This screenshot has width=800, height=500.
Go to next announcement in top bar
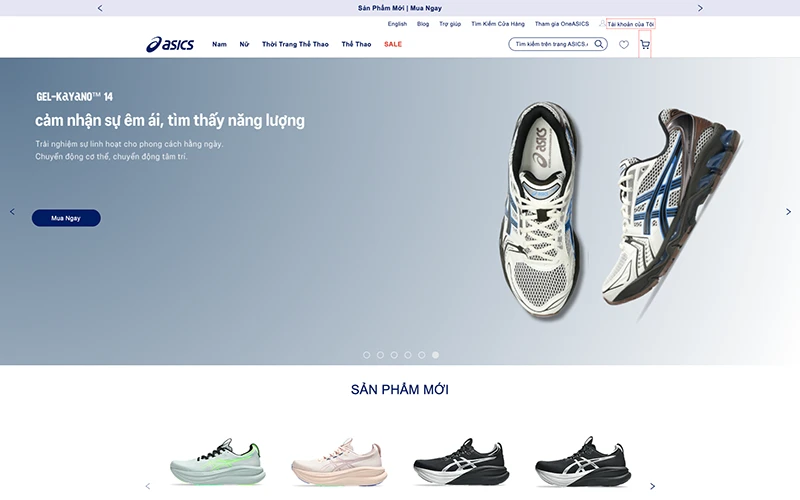(700, 8)
